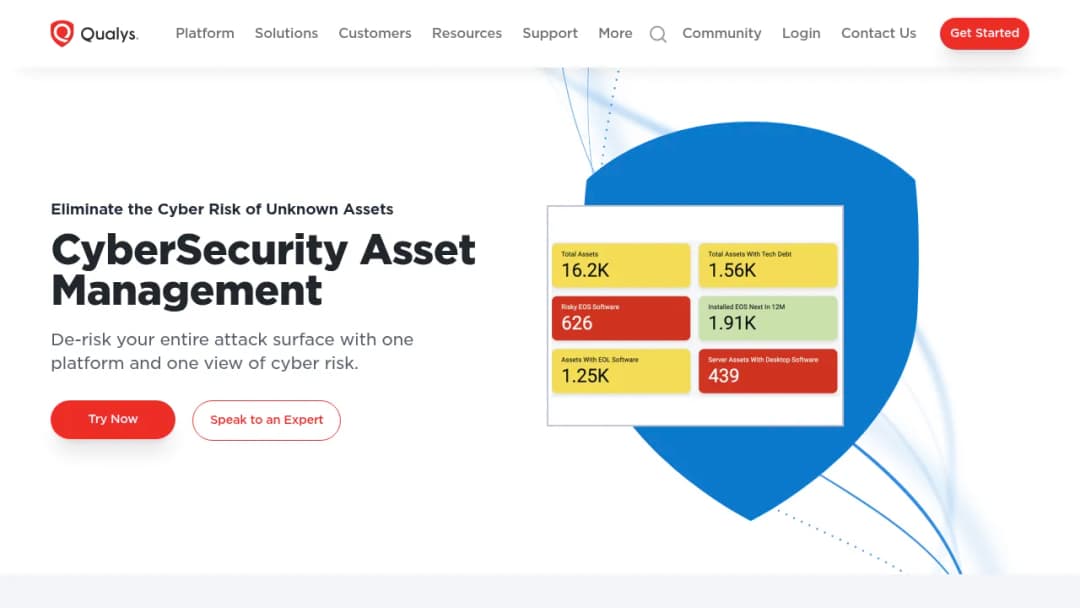The image size is (1080, 608).
Task: Open the search magnifier icon
Action: (x=658, y=34)
